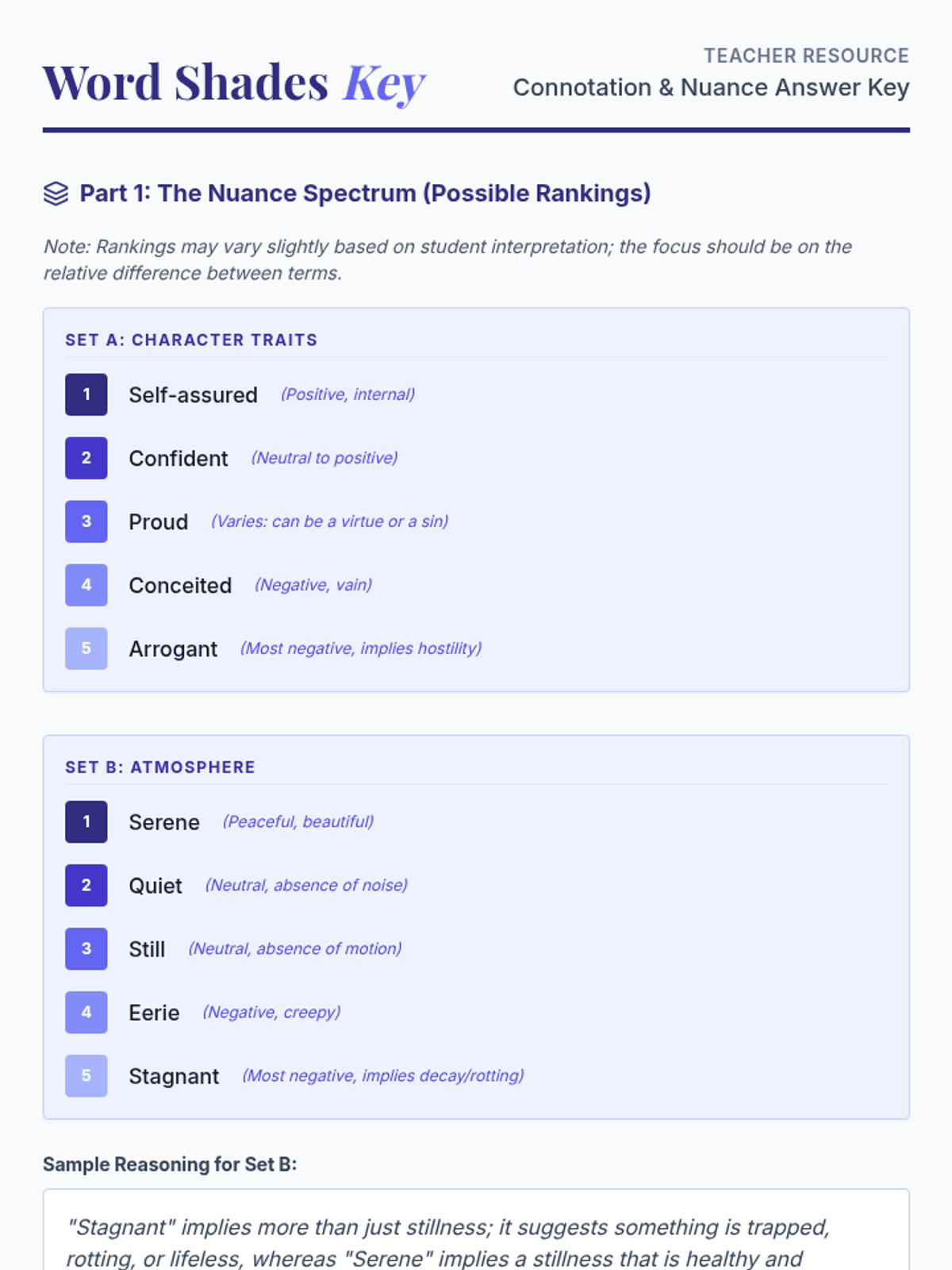This screenshot has height=1270, width=952.
Task: Select the word Stagnant in Set B
Action: click(174, 1076)
